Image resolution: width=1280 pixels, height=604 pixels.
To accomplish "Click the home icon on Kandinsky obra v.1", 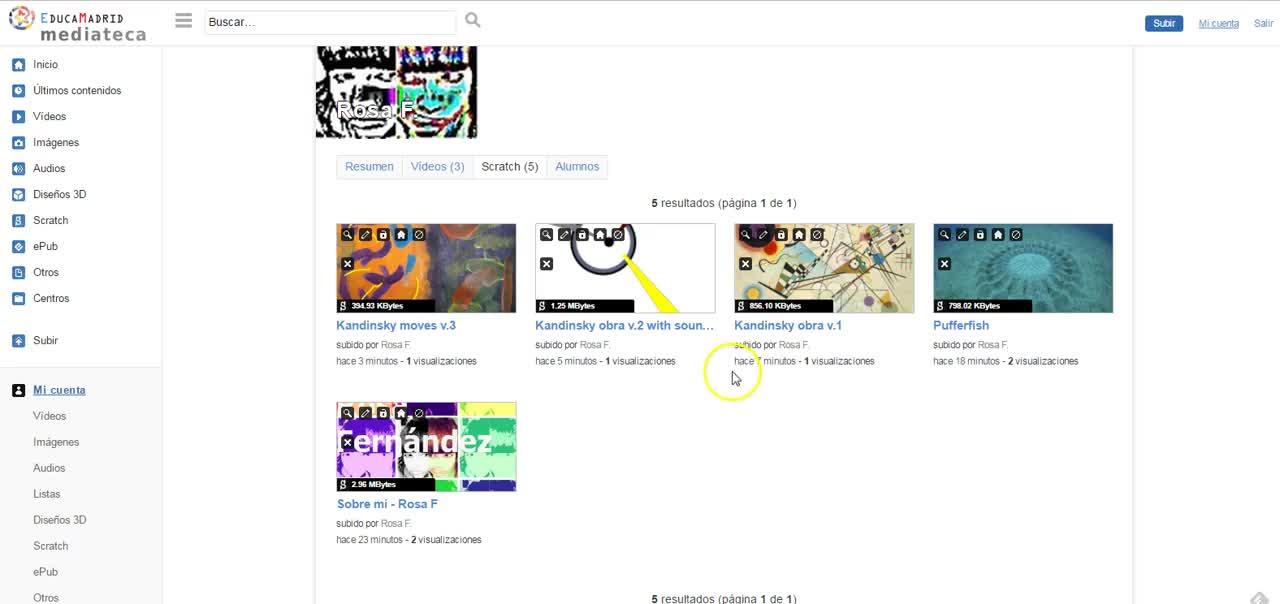I will (799, 235).
